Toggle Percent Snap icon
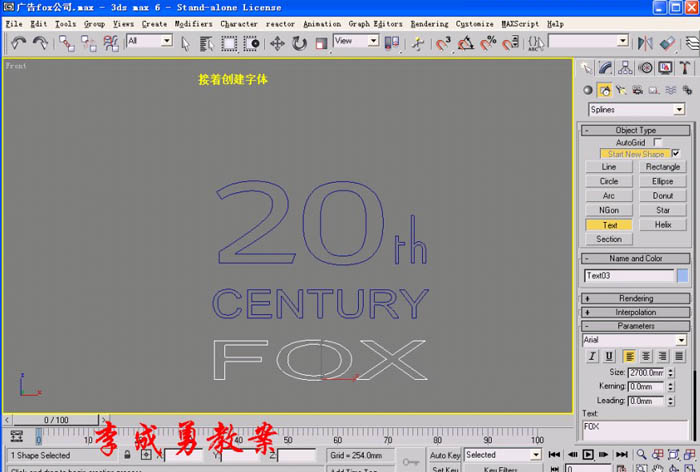Viewport: 700px width, 472px height. [x=488, y=44]
